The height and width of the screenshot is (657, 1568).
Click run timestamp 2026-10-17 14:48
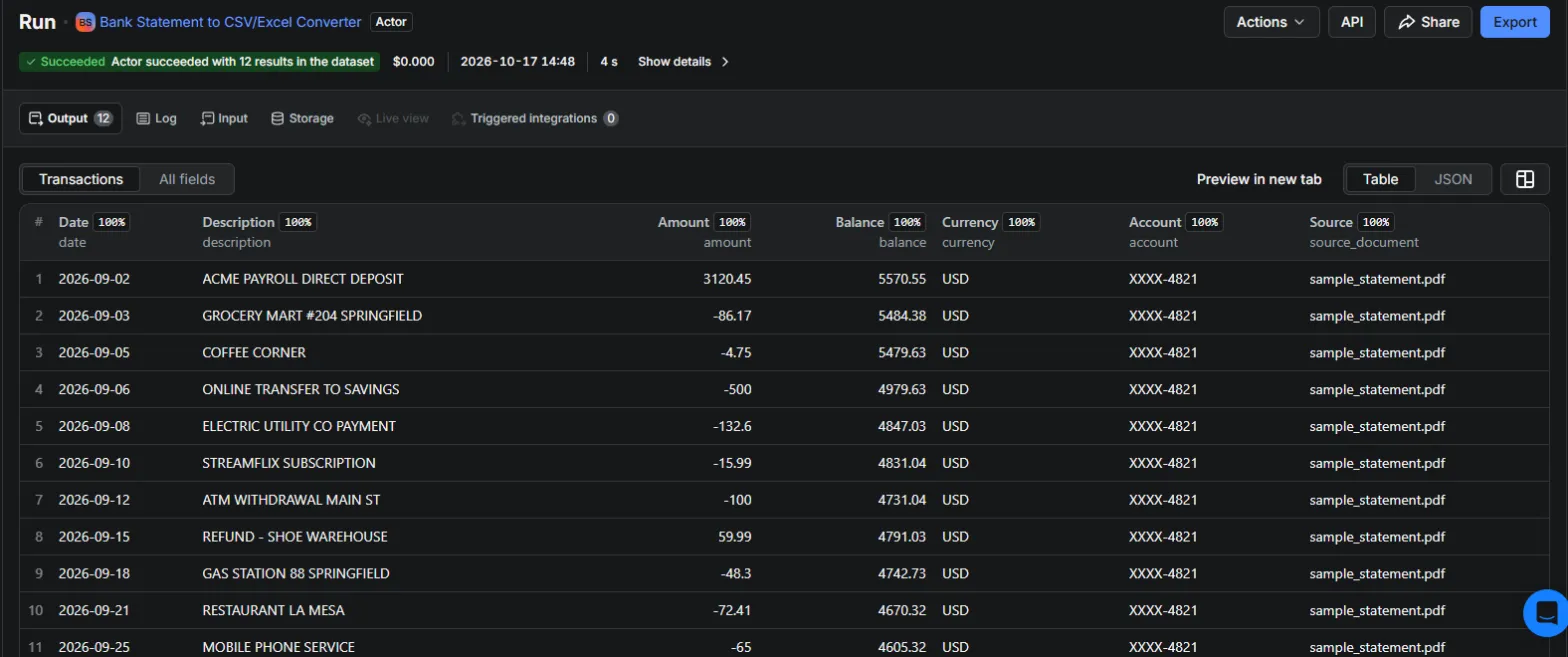pyautogui.click(x=517, y=62)
